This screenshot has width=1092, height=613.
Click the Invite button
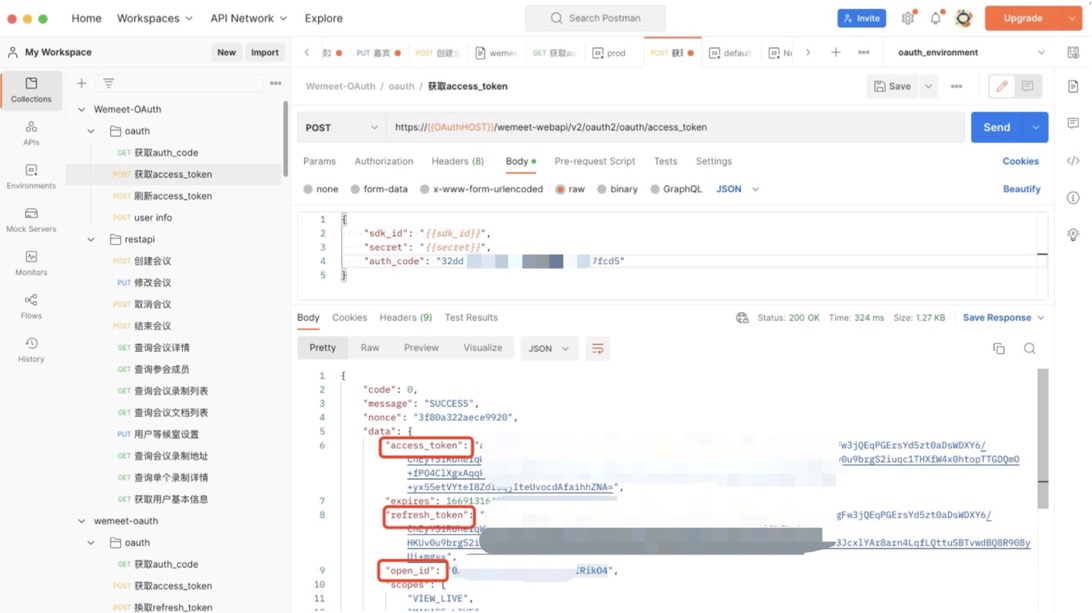(861, 18)
